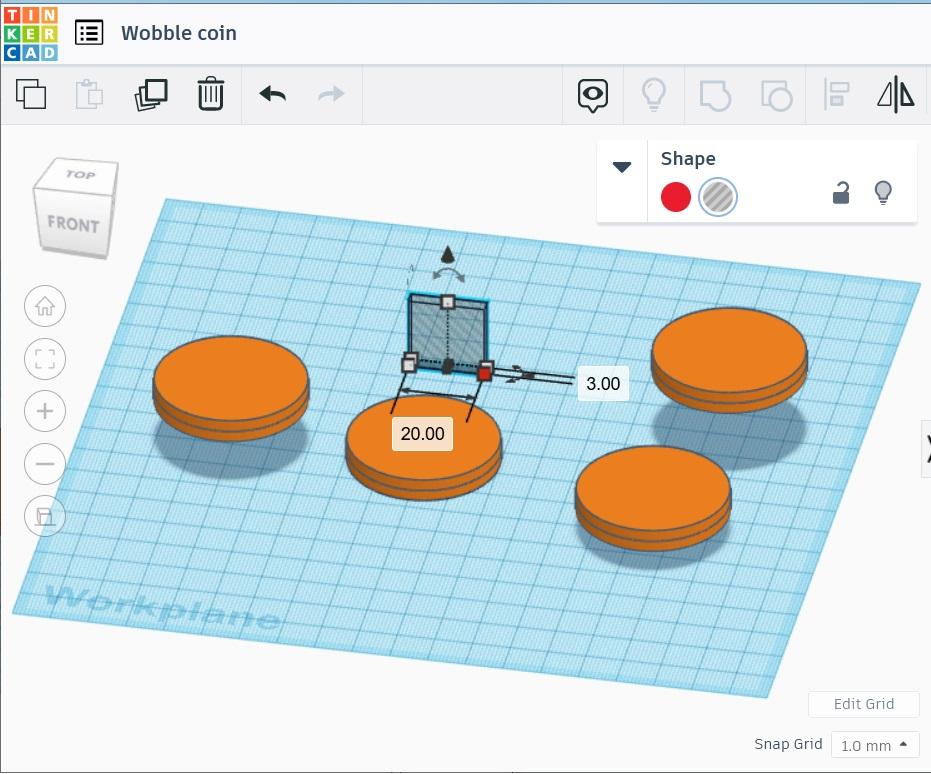This screenshot has height=774, width=931.
Task: Collapse the Shape panel arrow
Action: pyautogui.click(x=622, y=167)
